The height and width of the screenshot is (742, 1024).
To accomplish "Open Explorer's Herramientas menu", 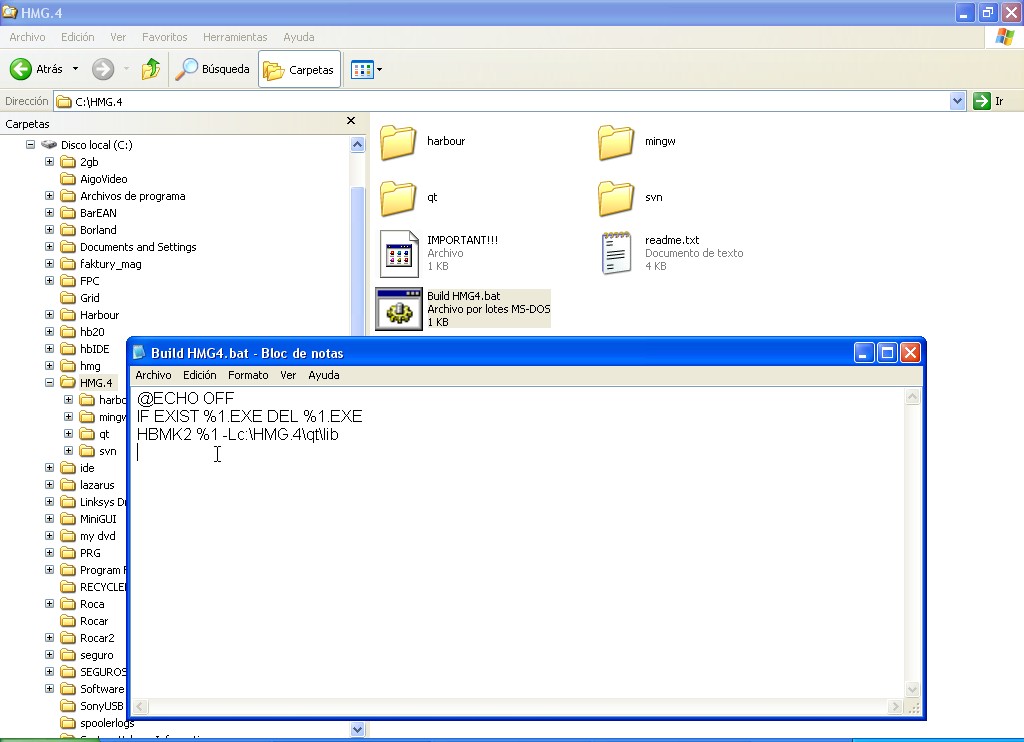I will (235, 37).
